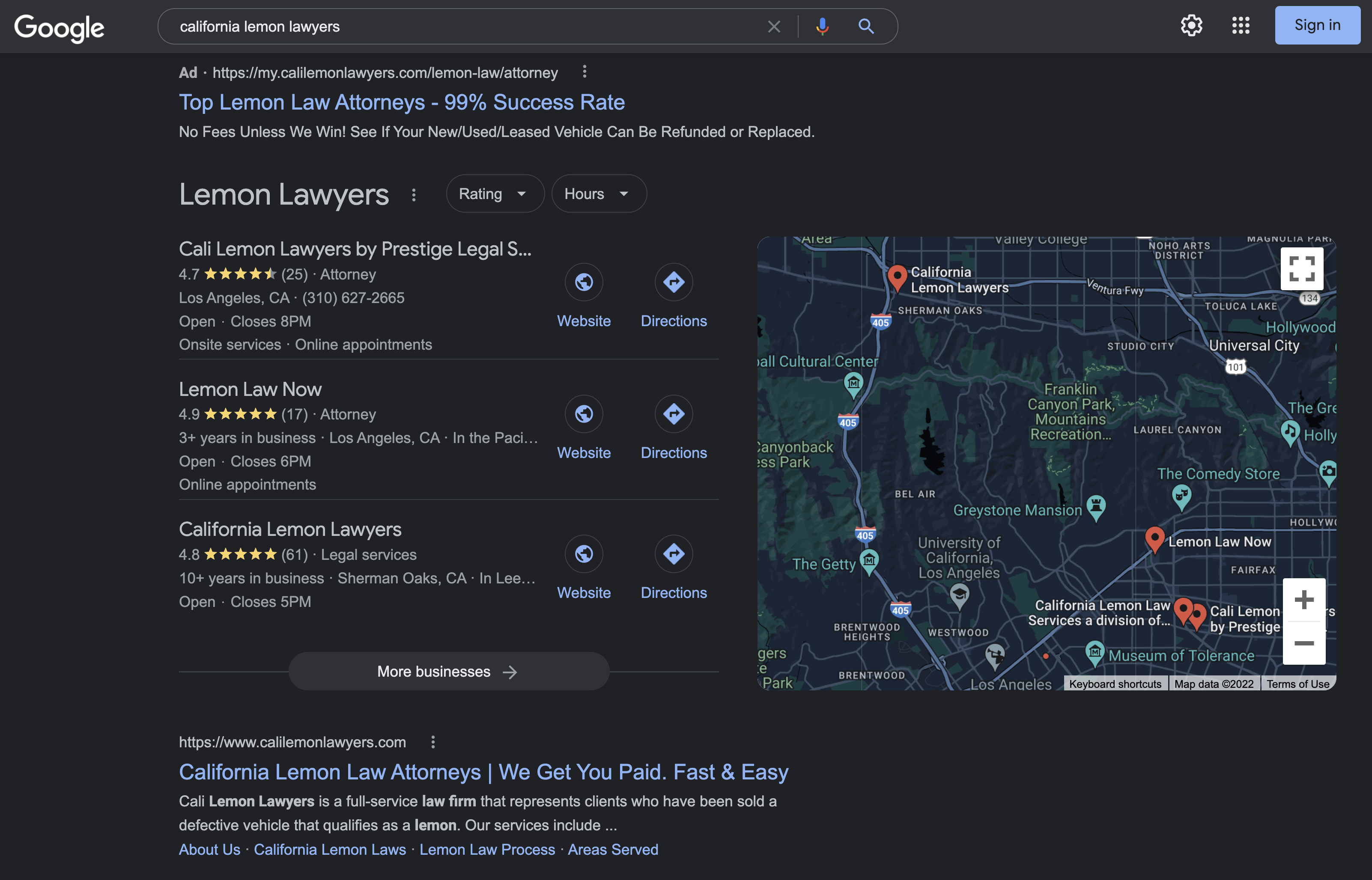Open the California Lemon Law Attorneys result link
This screenshot has height=880, width=1372.
483,771
